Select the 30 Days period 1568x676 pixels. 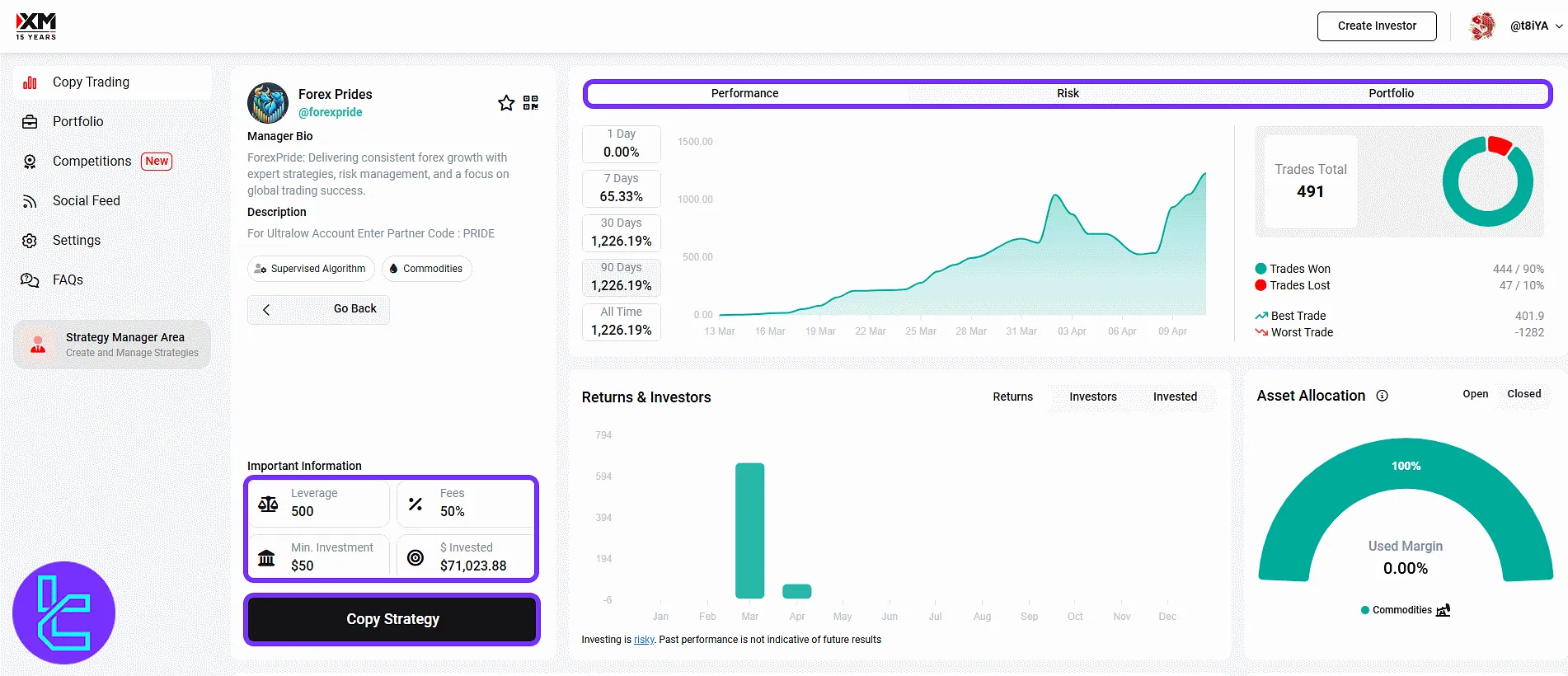[621, 232]
